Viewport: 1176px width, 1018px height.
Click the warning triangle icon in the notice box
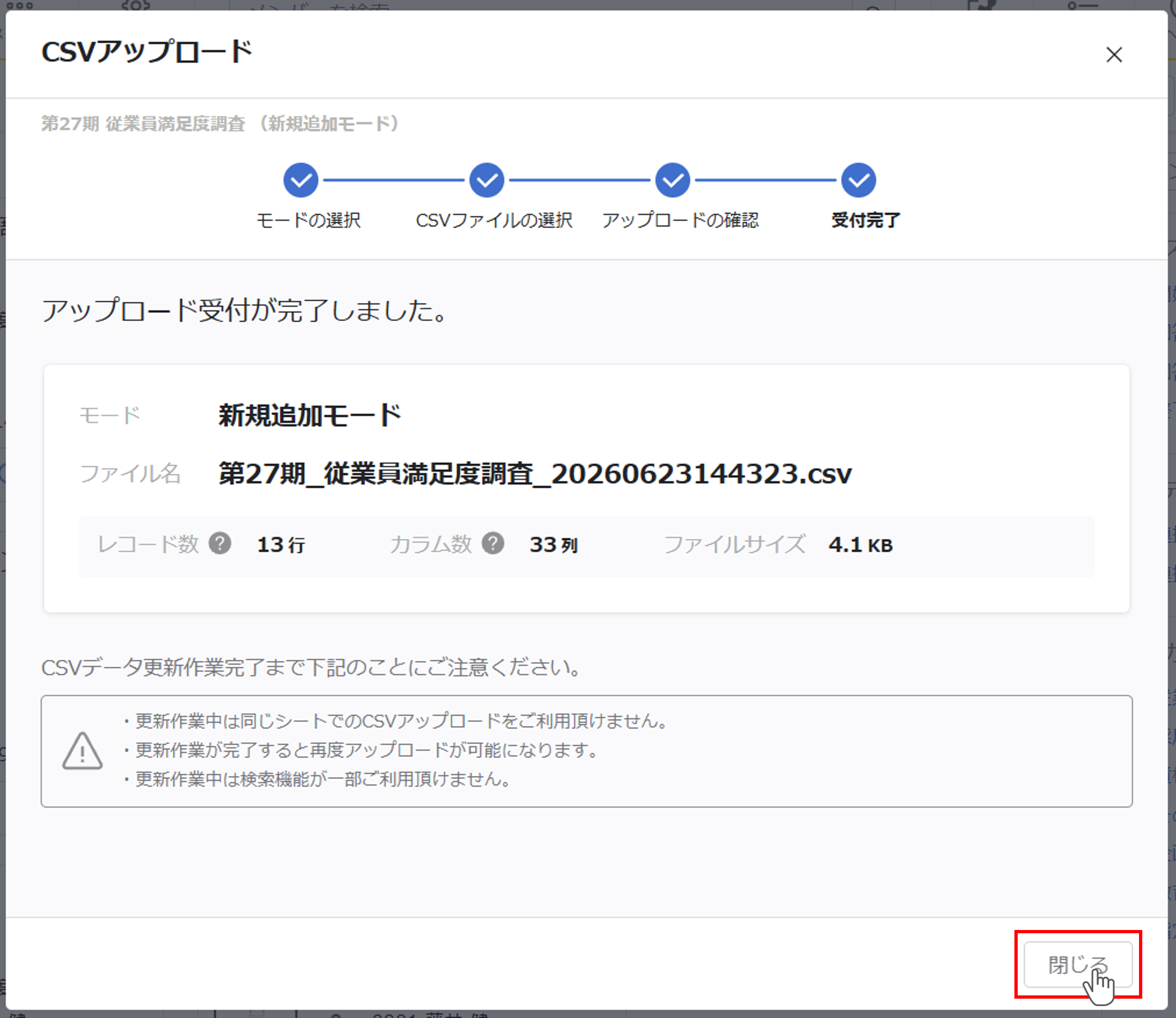coord(82,750)
